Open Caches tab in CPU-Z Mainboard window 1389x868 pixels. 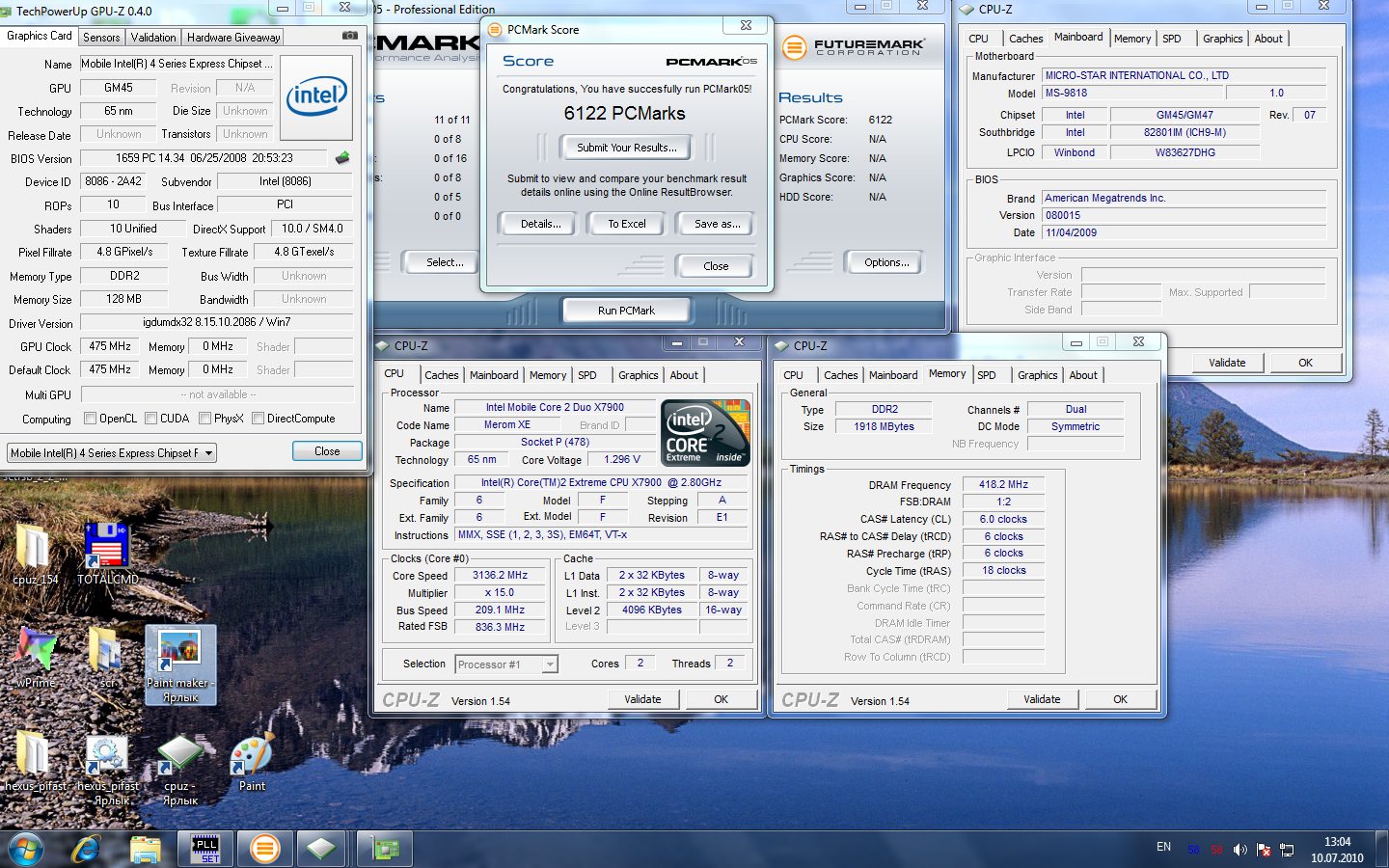coord(1025,39)
